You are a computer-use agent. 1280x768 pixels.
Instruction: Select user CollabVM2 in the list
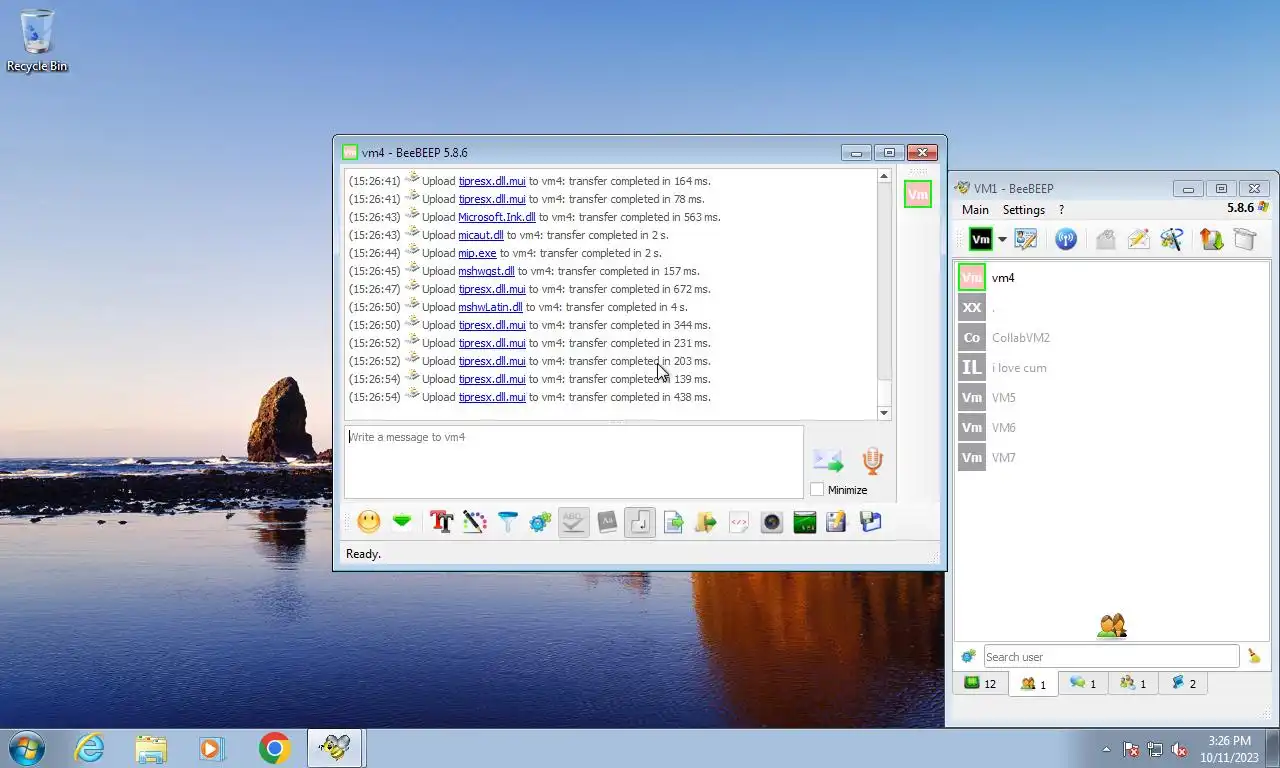coord(1112,338)
